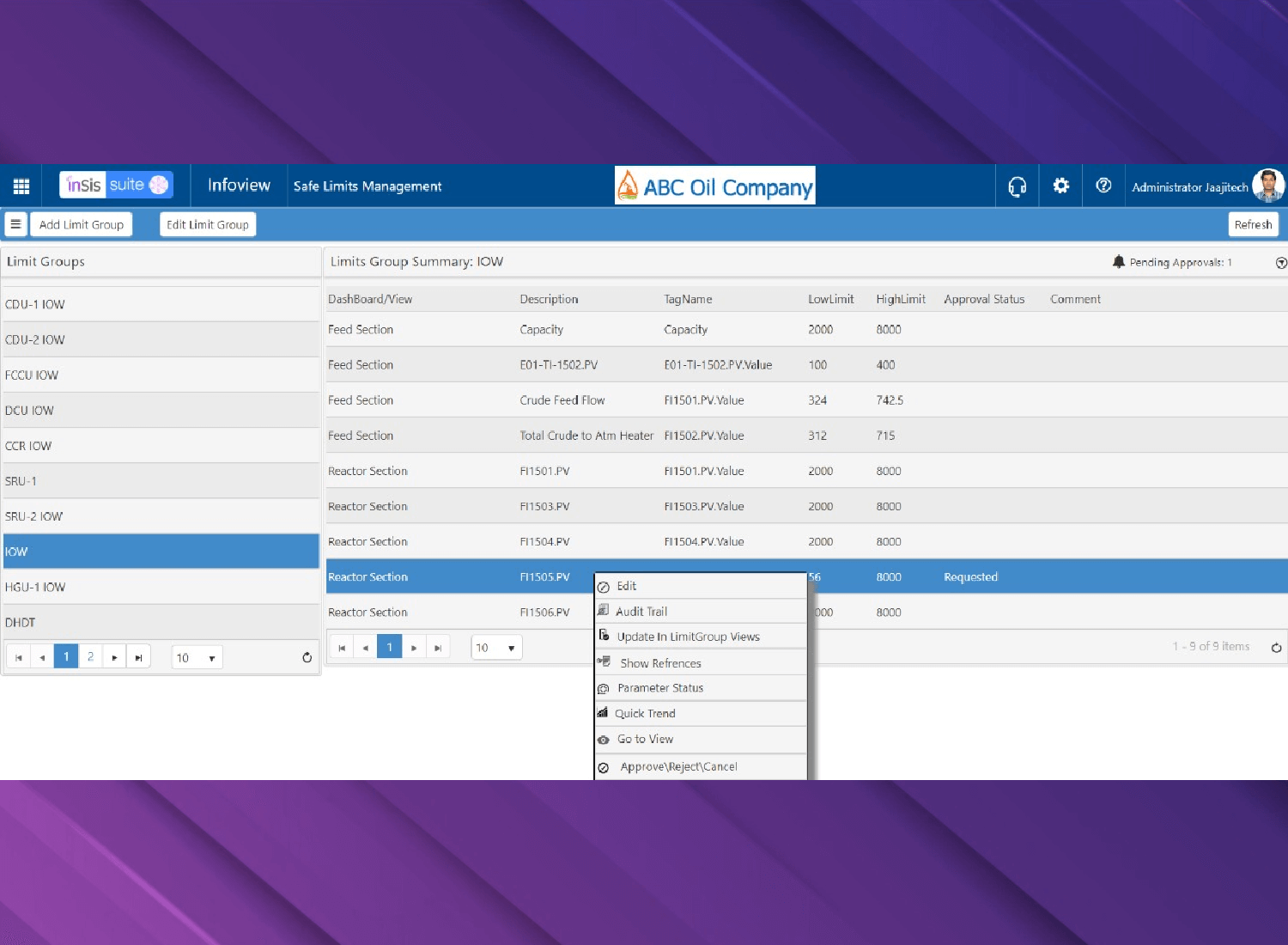Select Quick Trend in context menu

pos(645,714)
